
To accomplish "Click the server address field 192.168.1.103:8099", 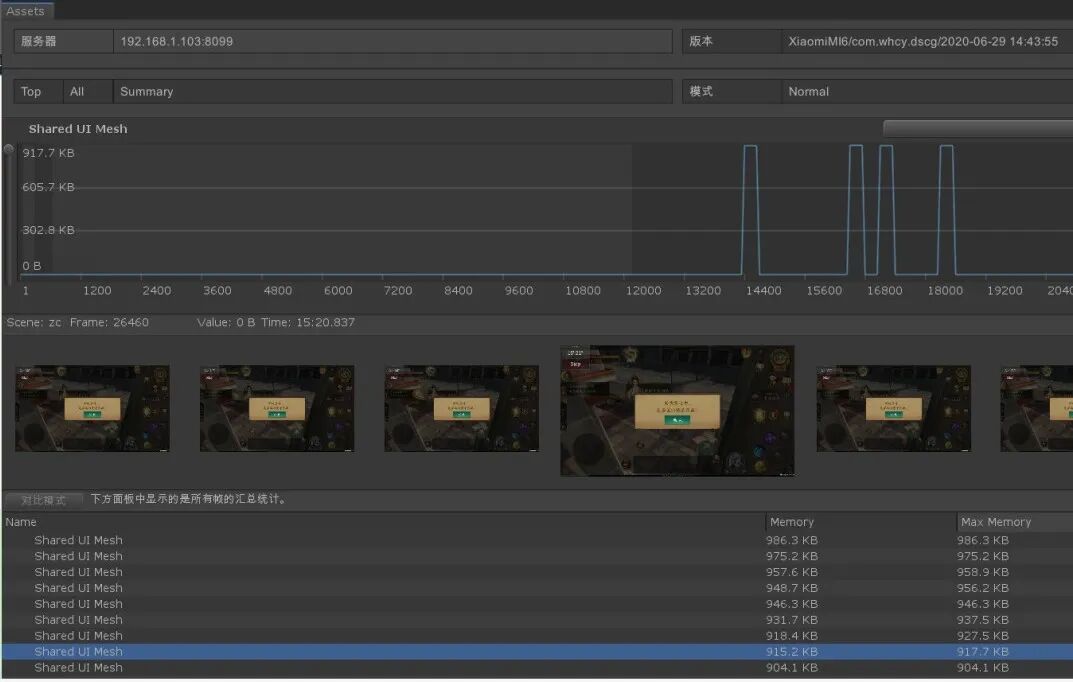I will pyautogui.click(x=392, y=41).
